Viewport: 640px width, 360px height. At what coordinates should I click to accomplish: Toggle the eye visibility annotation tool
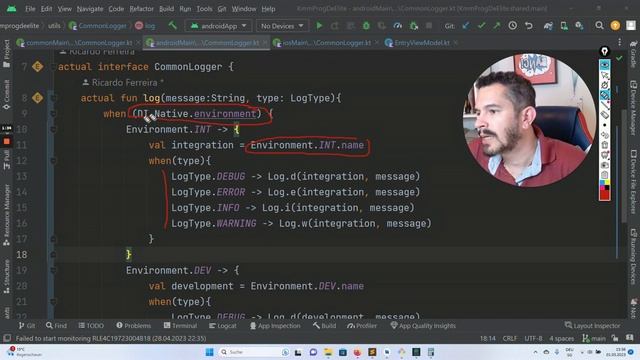tap(604, 65)
